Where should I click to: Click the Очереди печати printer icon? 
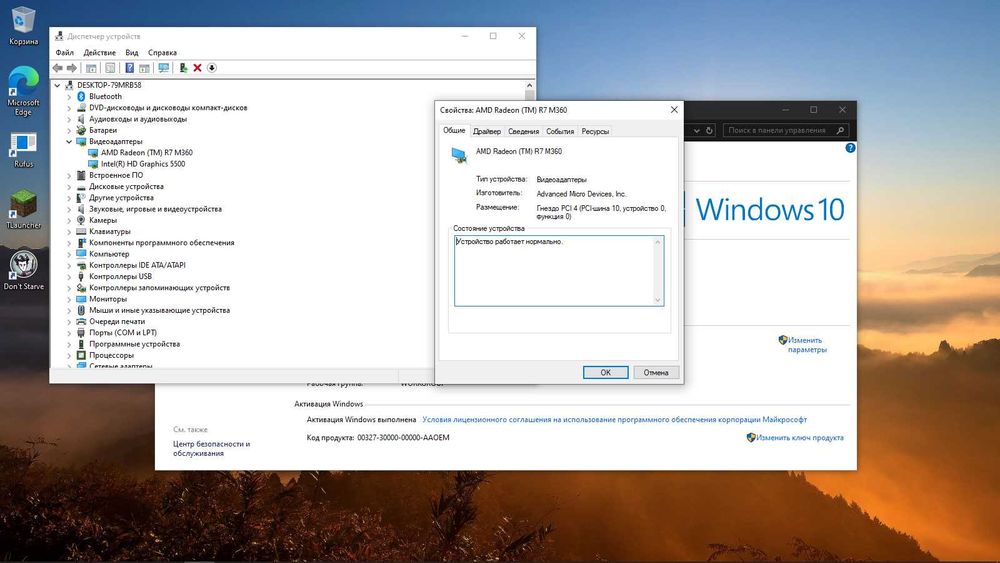81,321
